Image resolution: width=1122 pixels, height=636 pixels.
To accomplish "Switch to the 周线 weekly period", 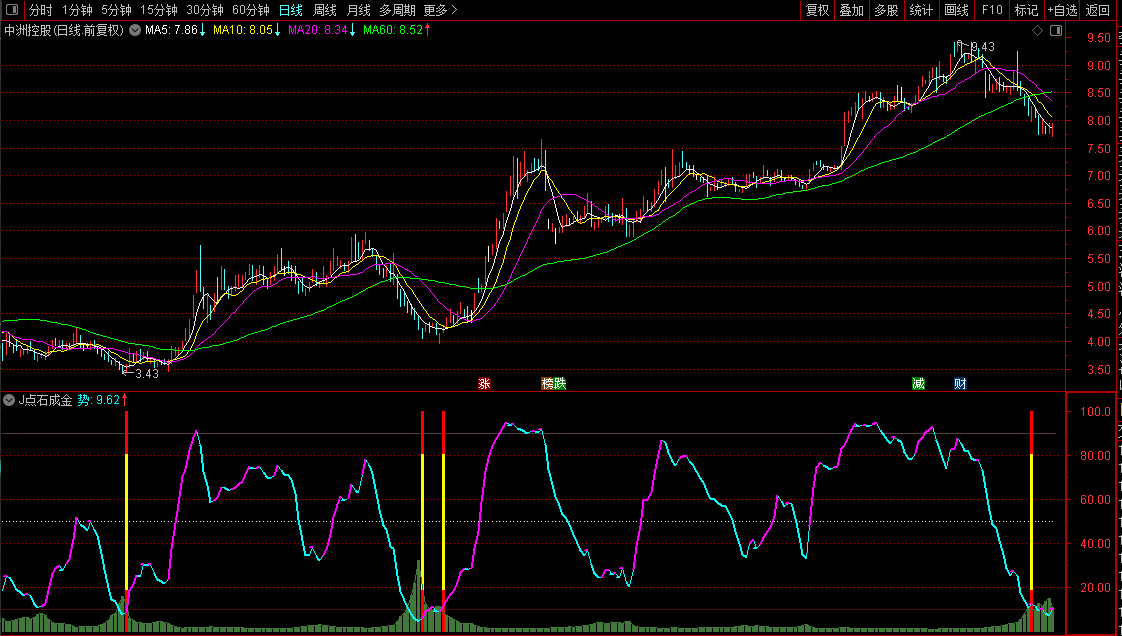I will coord(325,10).
